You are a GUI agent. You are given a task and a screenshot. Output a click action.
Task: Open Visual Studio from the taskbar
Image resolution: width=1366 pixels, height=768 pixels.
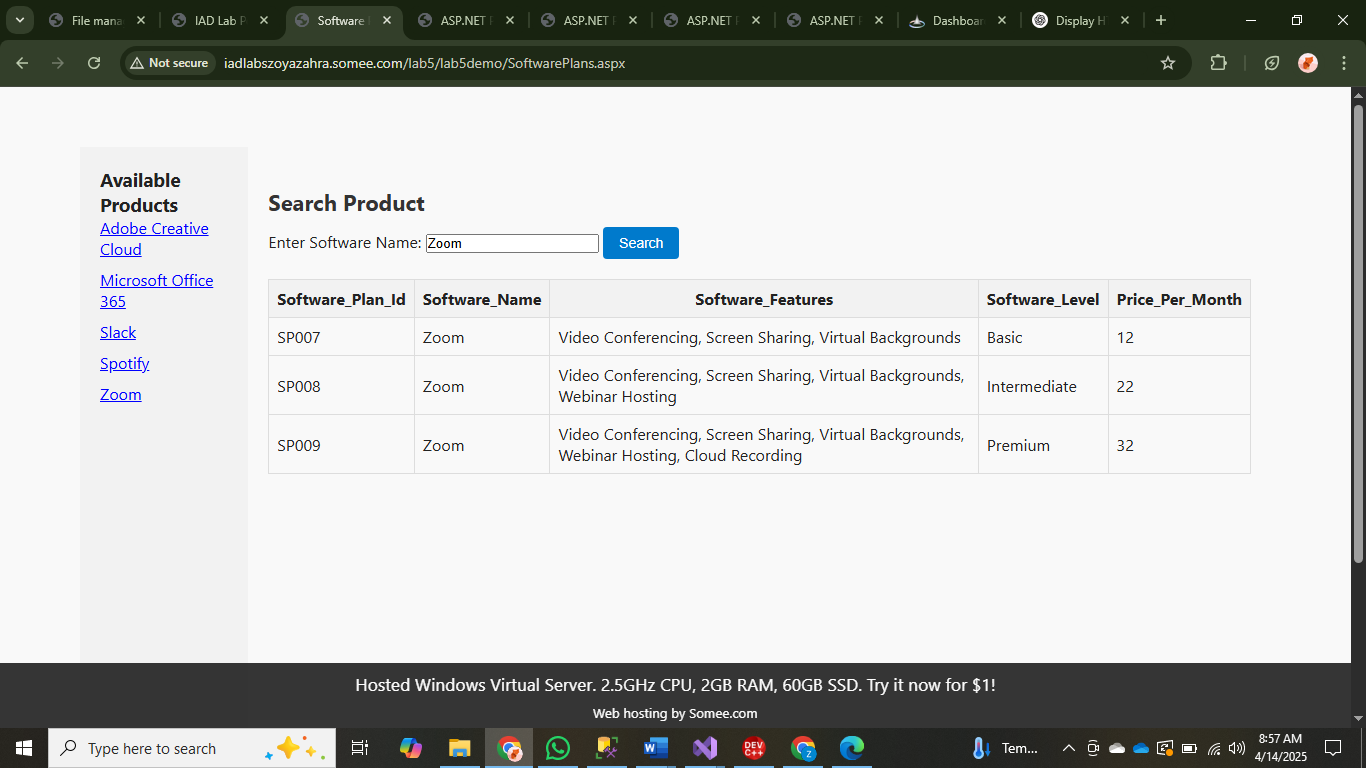click(x=705, y=748)
